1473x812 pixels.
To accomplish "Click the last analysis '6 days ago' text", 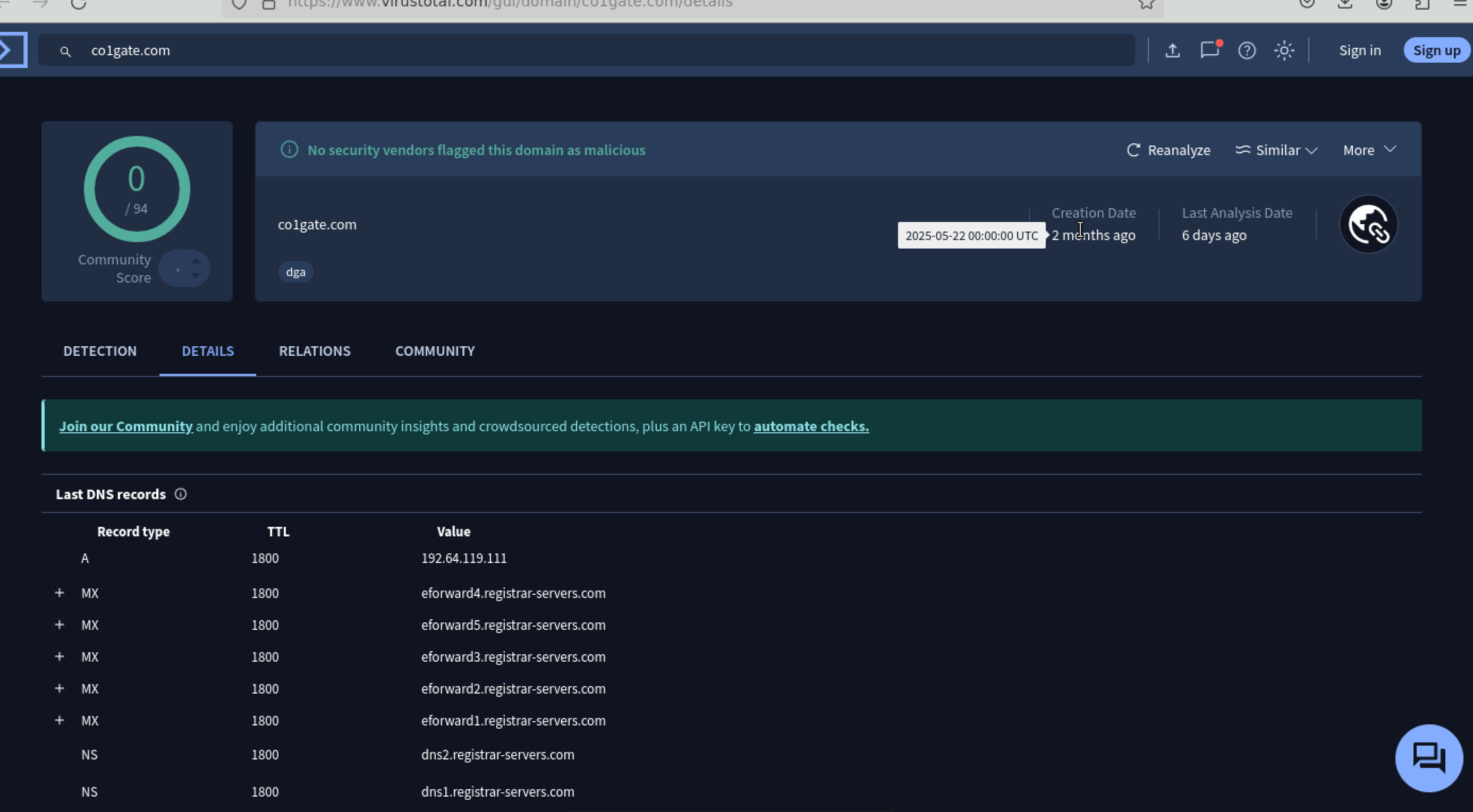I will (x=1215, y=235).
